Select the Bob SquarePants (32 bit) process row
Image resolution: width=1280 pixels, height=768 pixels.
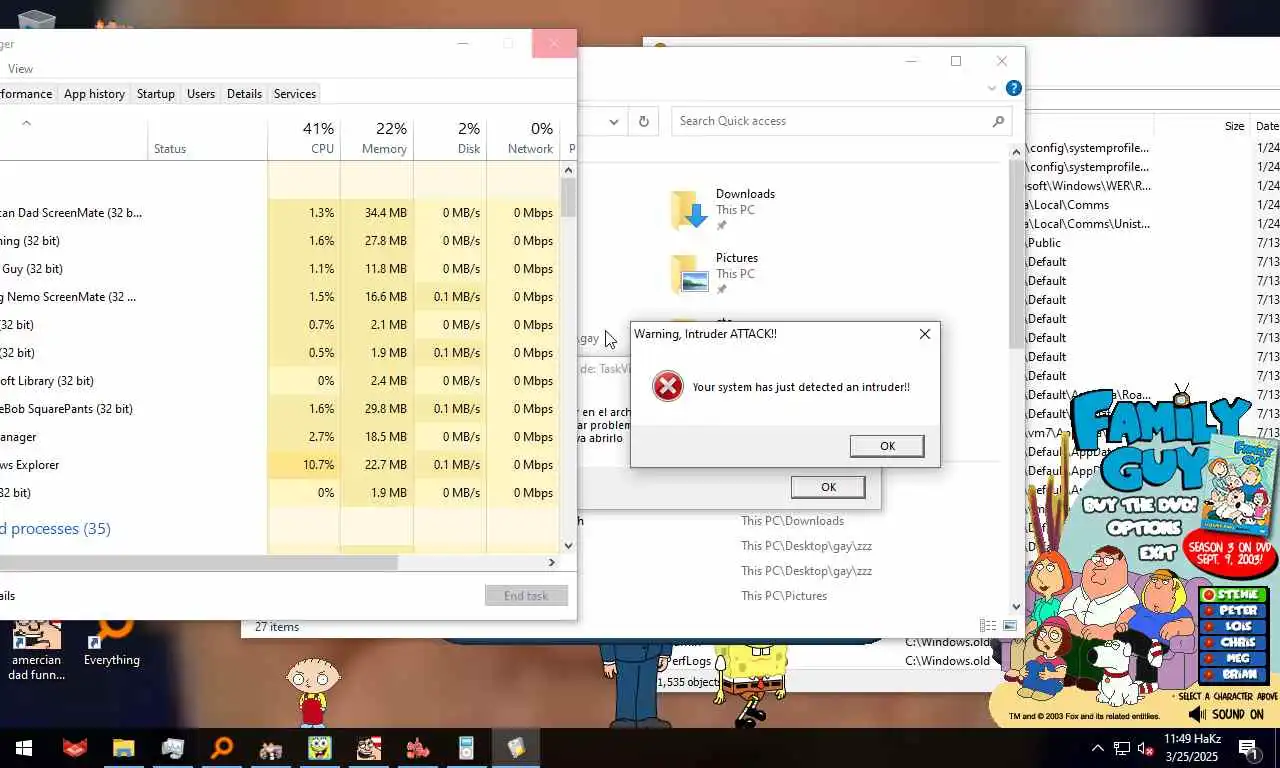[x=279, y=409]
